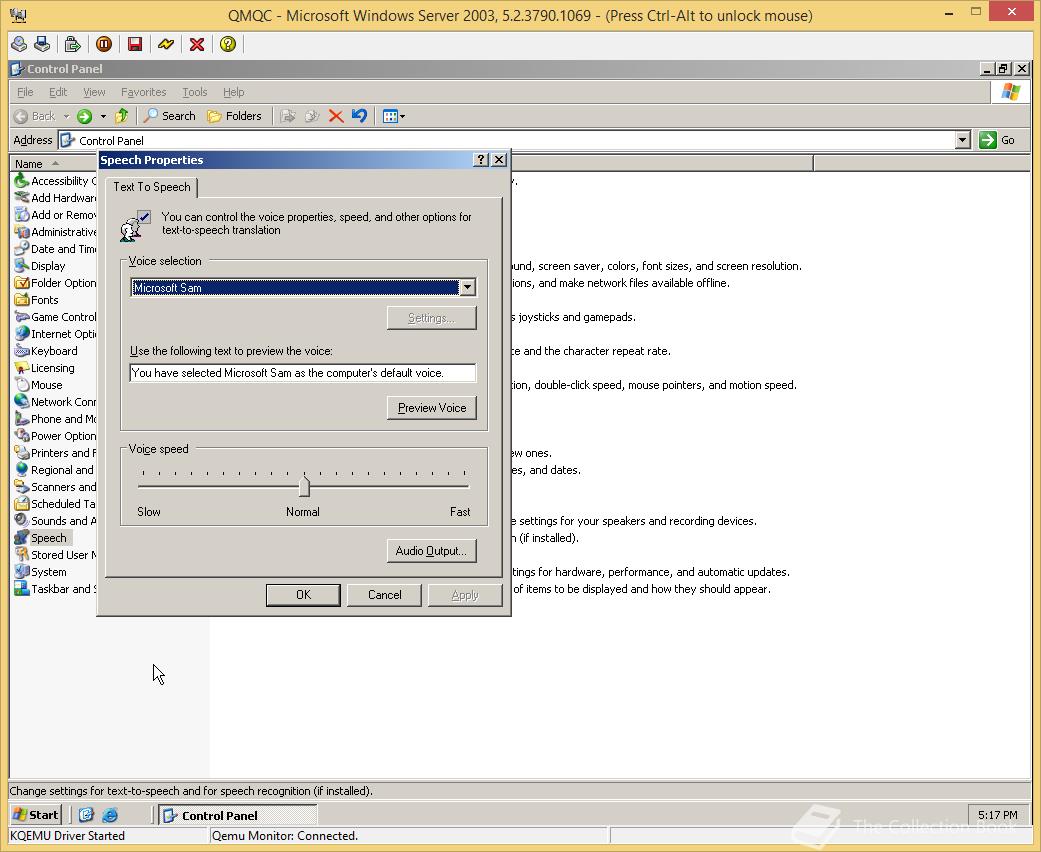Click the red floppy save icon
Image resolution: width=1041 pixels, height=852 pixels.
pos(135,44)
